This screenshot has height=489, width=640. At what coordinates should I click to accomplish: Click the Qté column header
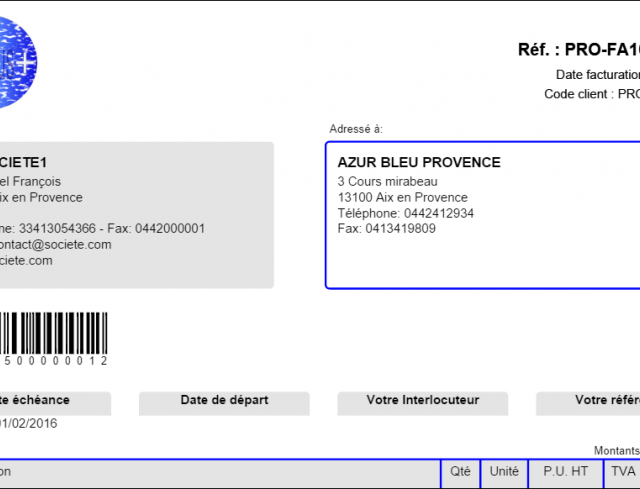(x=460, y=471)
